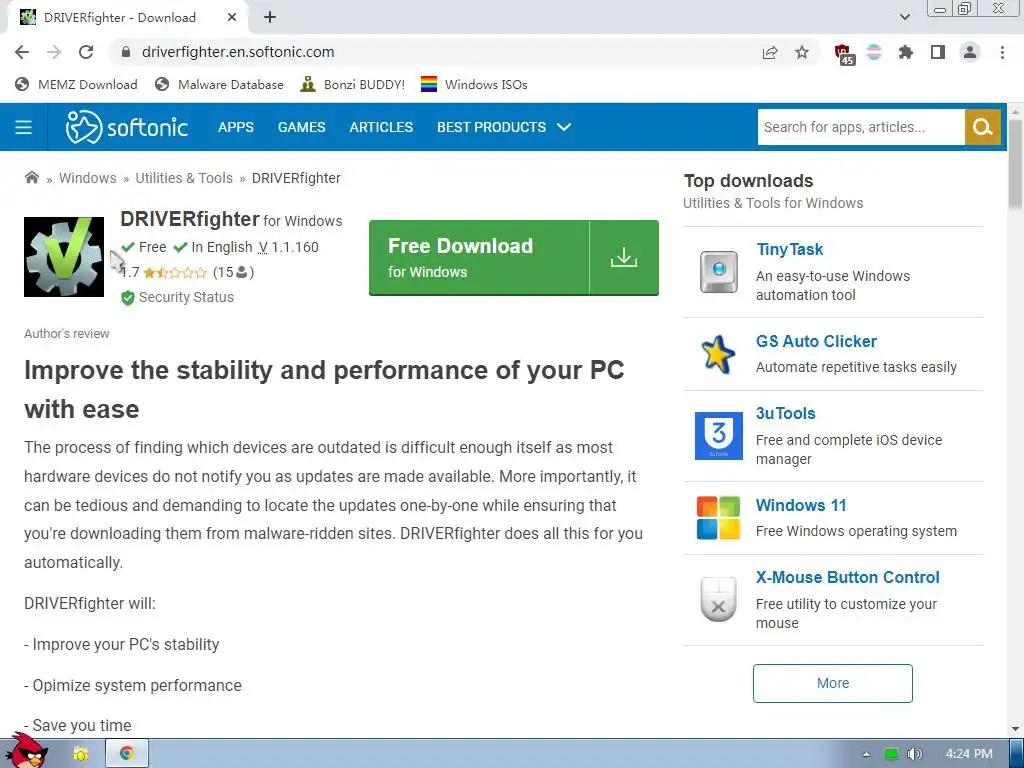This screenshot has width=1024, height=768.
Task: Show hidden system tray icons arrow
Action: click(866, 754)
